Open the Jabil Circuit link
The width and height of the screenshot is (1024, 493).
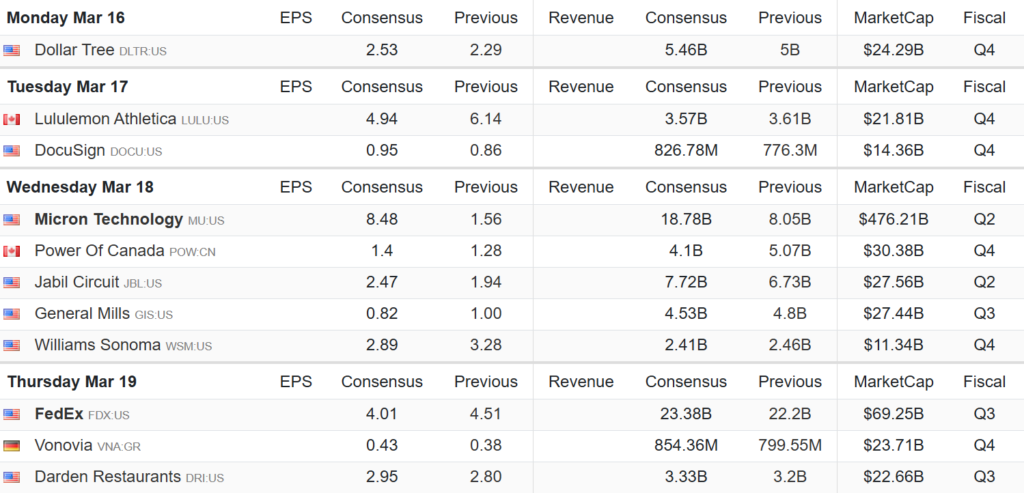77,282
